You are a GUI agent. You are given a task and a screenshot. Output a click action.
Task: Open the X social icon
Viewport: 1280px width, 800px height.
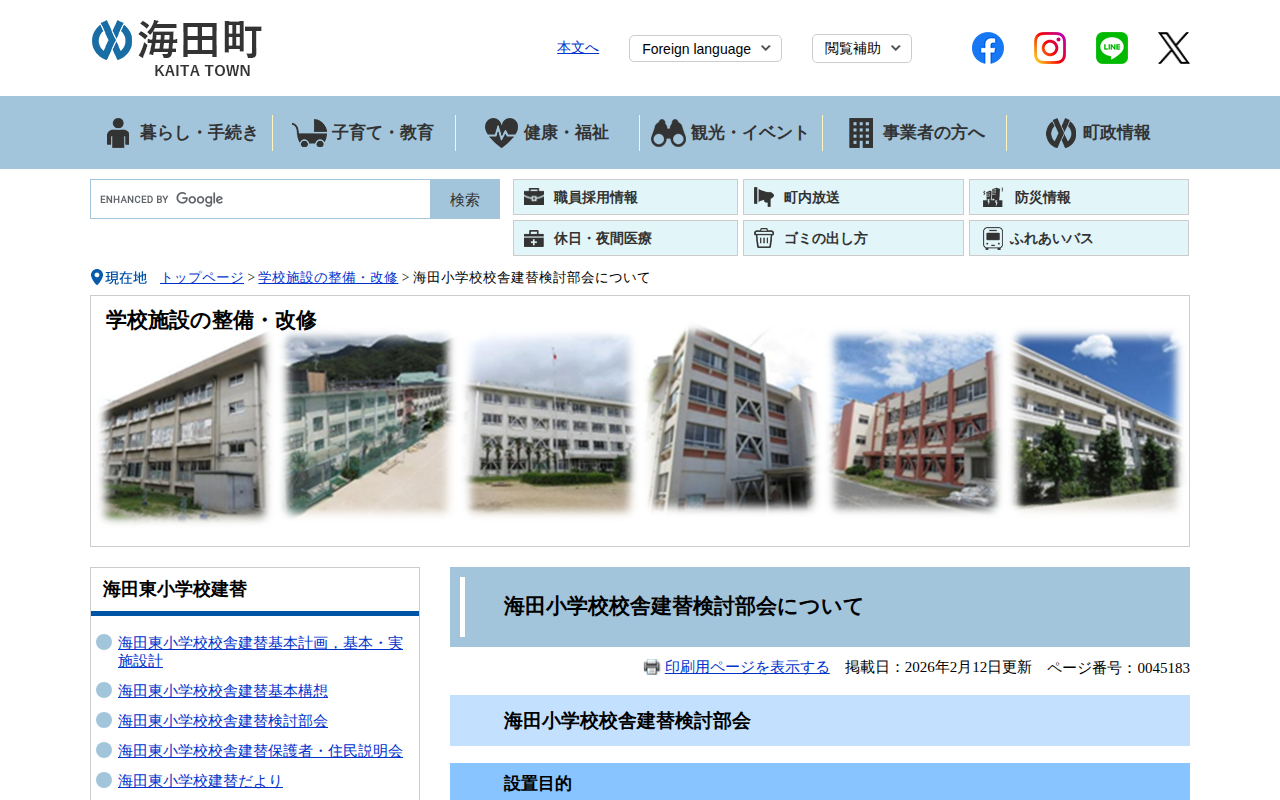[1174, 48]
